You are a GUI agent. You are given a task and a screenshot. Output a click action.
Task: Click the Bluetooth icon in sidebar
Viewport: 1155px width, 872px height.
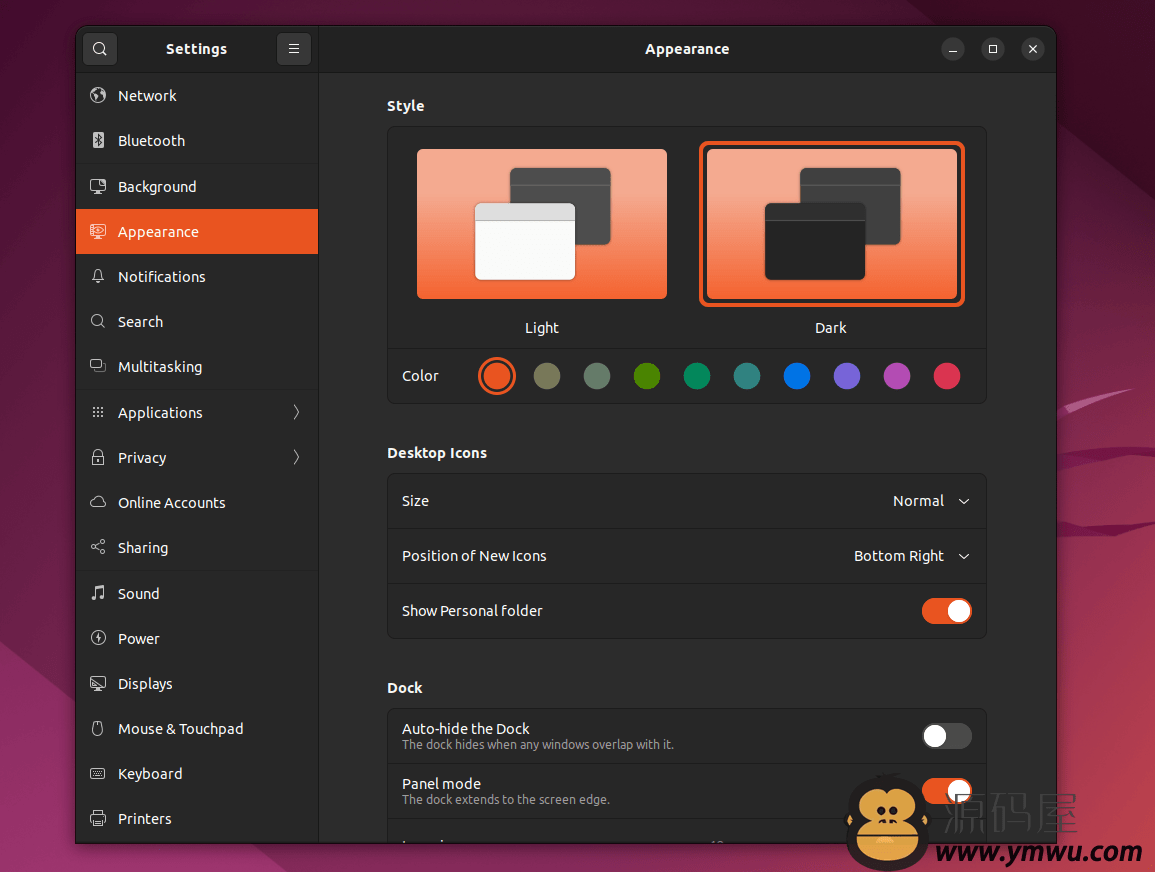tap(98, 140)
